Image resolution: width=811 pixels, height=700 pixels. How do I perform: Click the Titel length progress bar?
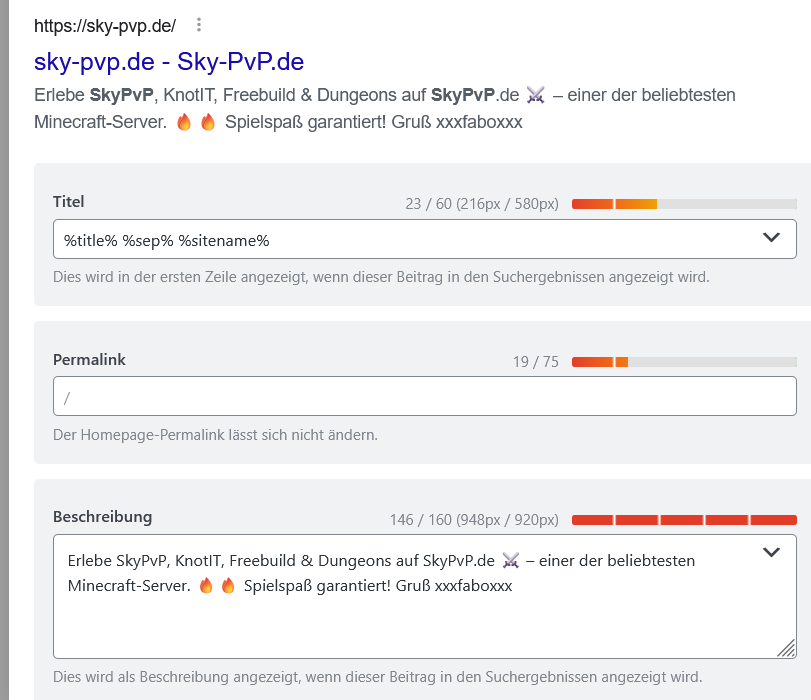coord(683,204)
